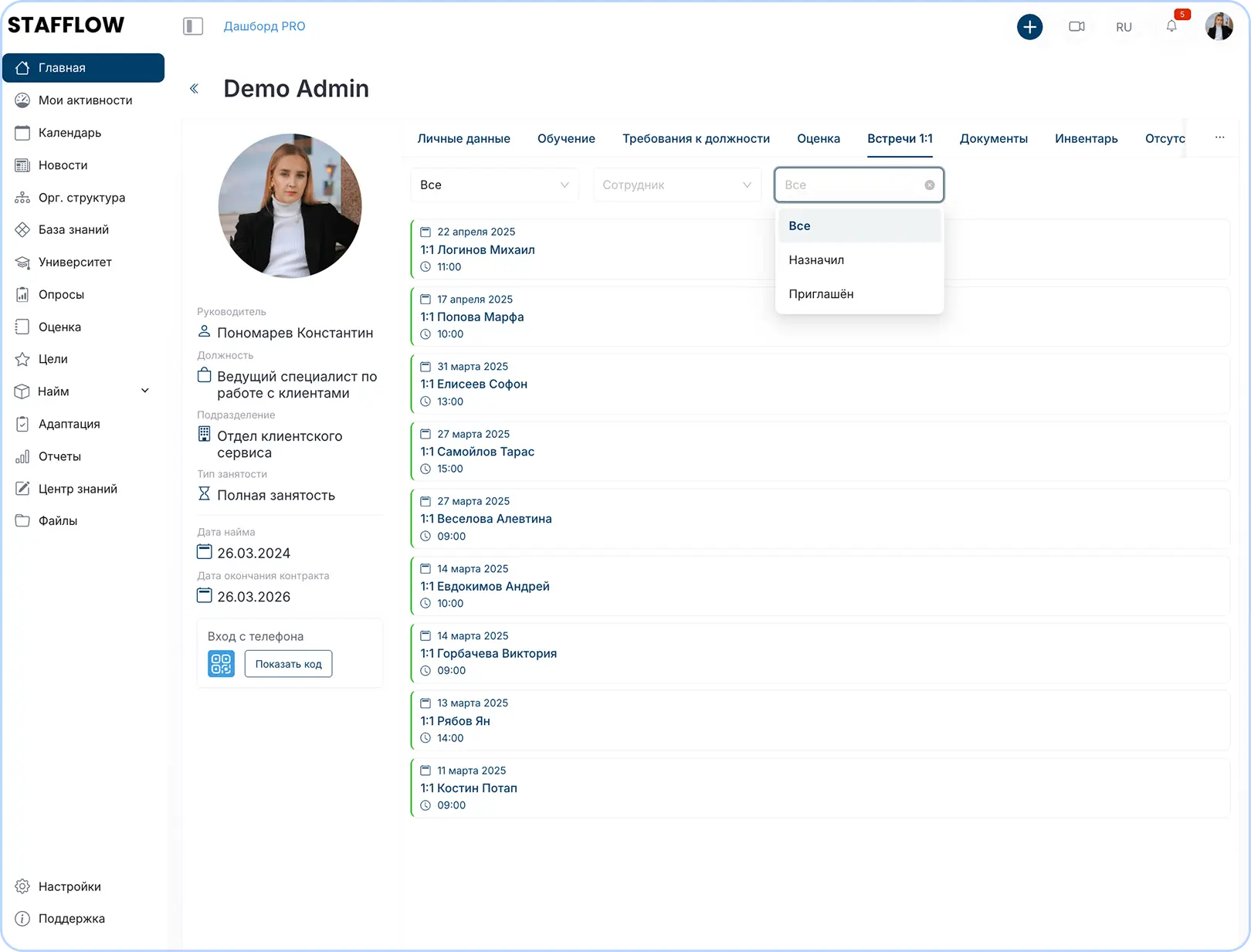The height and width of the screenshot is (952, 1251).
Task: Click the QR code icon
Action: pyautogui.click(x=221, y=664)
